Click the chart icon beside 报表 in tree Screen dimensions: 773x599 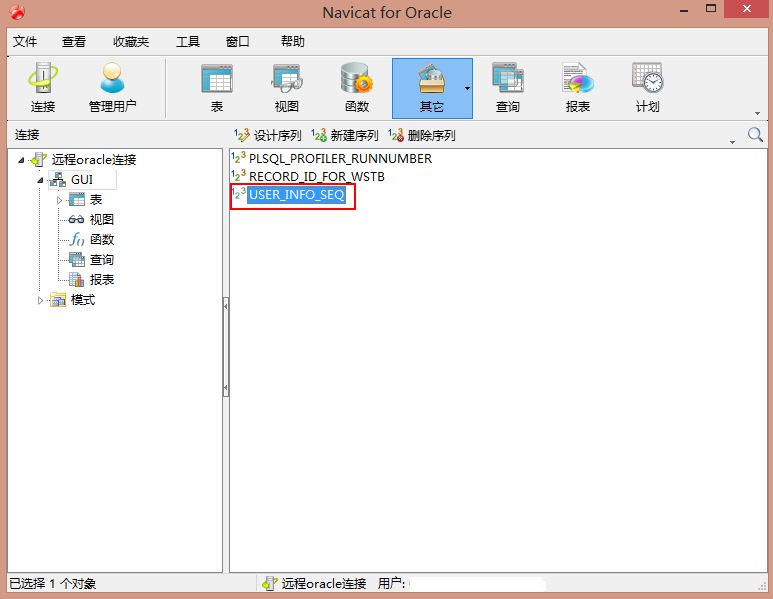(76, 280)
